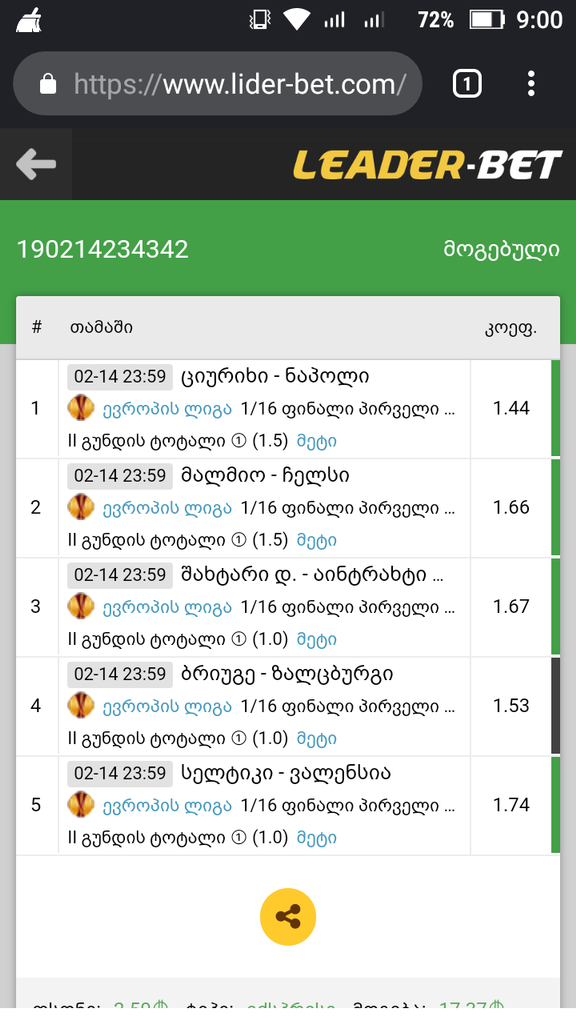Screen dimensions: 576x1024
Task: Tap coefficient 1.44
Action: coord(511,408)
